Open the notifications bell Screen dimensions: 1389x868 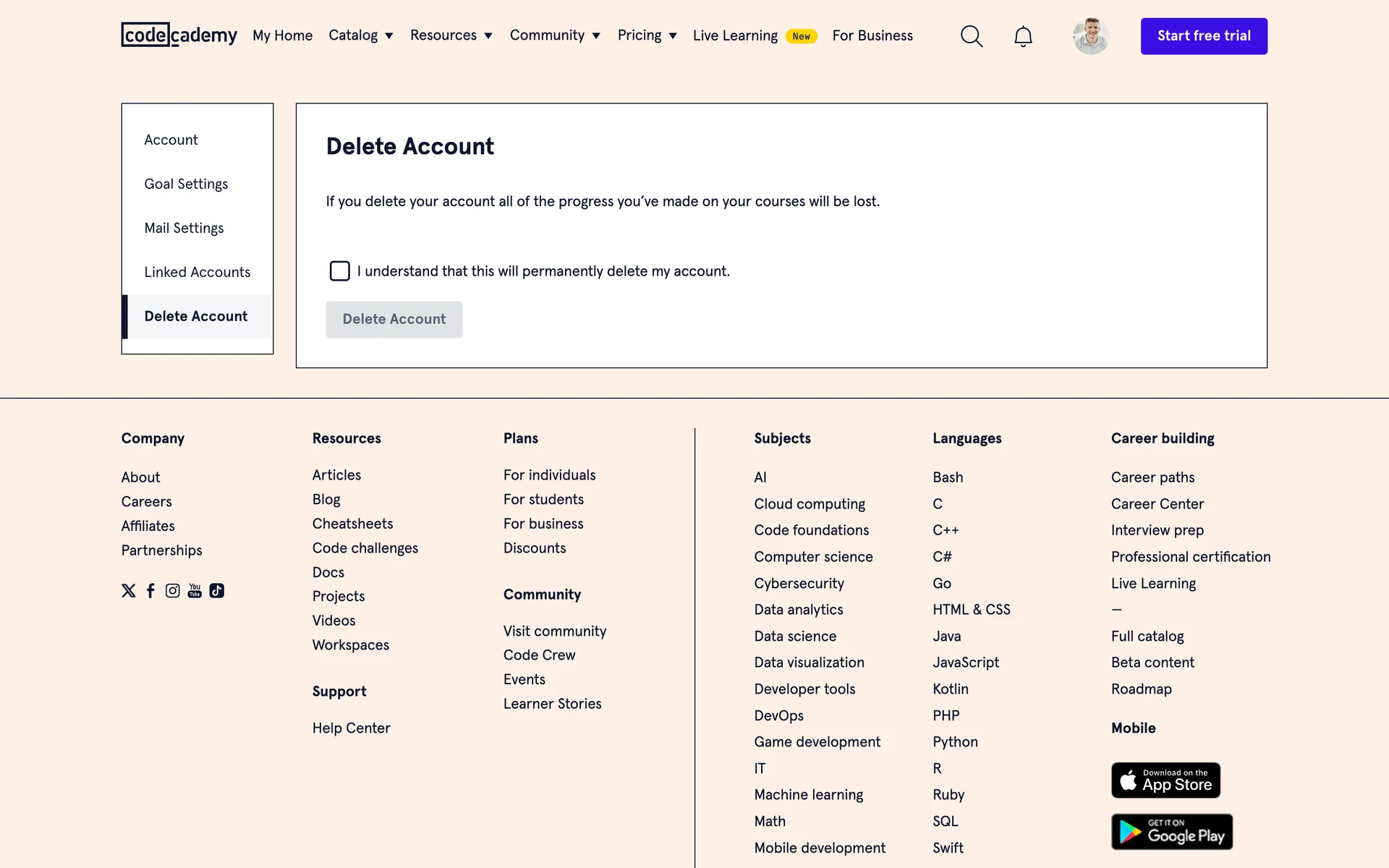[1022, 36]
